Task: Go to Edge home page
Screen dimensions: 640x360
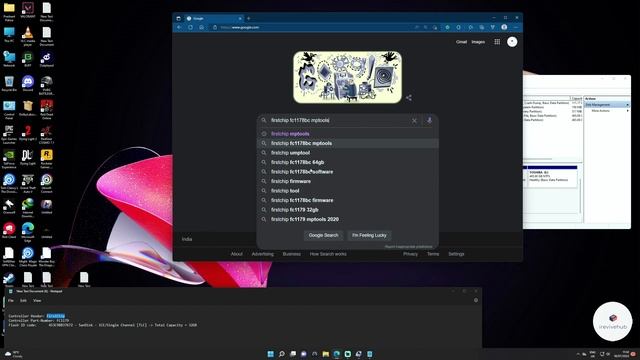Action: (201, 27)
